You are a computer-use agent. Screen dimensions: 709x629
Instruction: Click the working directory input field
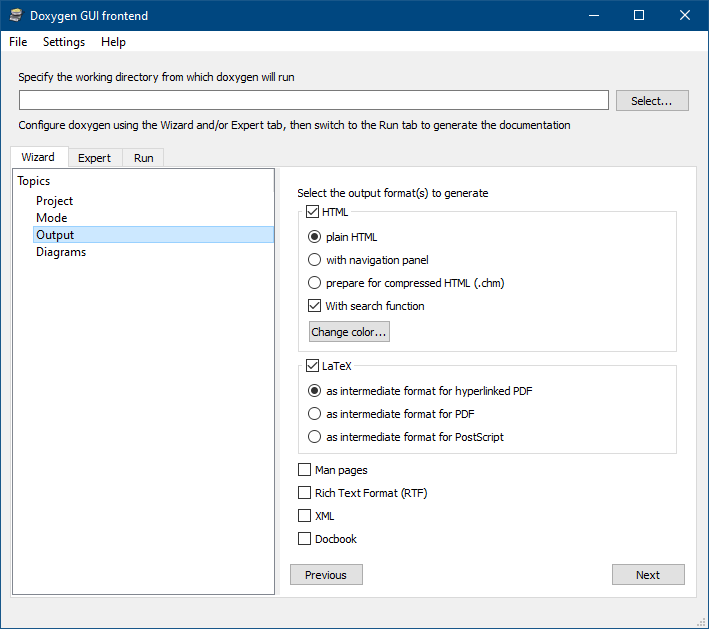pos(313,100)
